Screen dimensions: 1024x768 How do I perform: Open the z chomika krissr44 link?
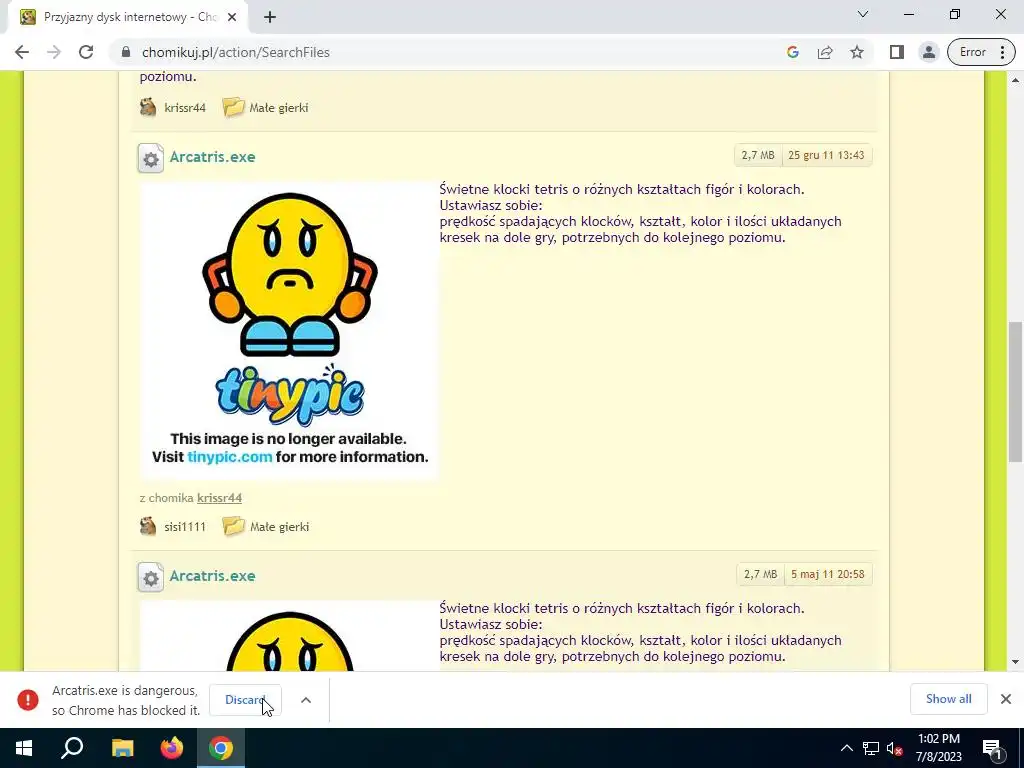[x=219, y=498]
